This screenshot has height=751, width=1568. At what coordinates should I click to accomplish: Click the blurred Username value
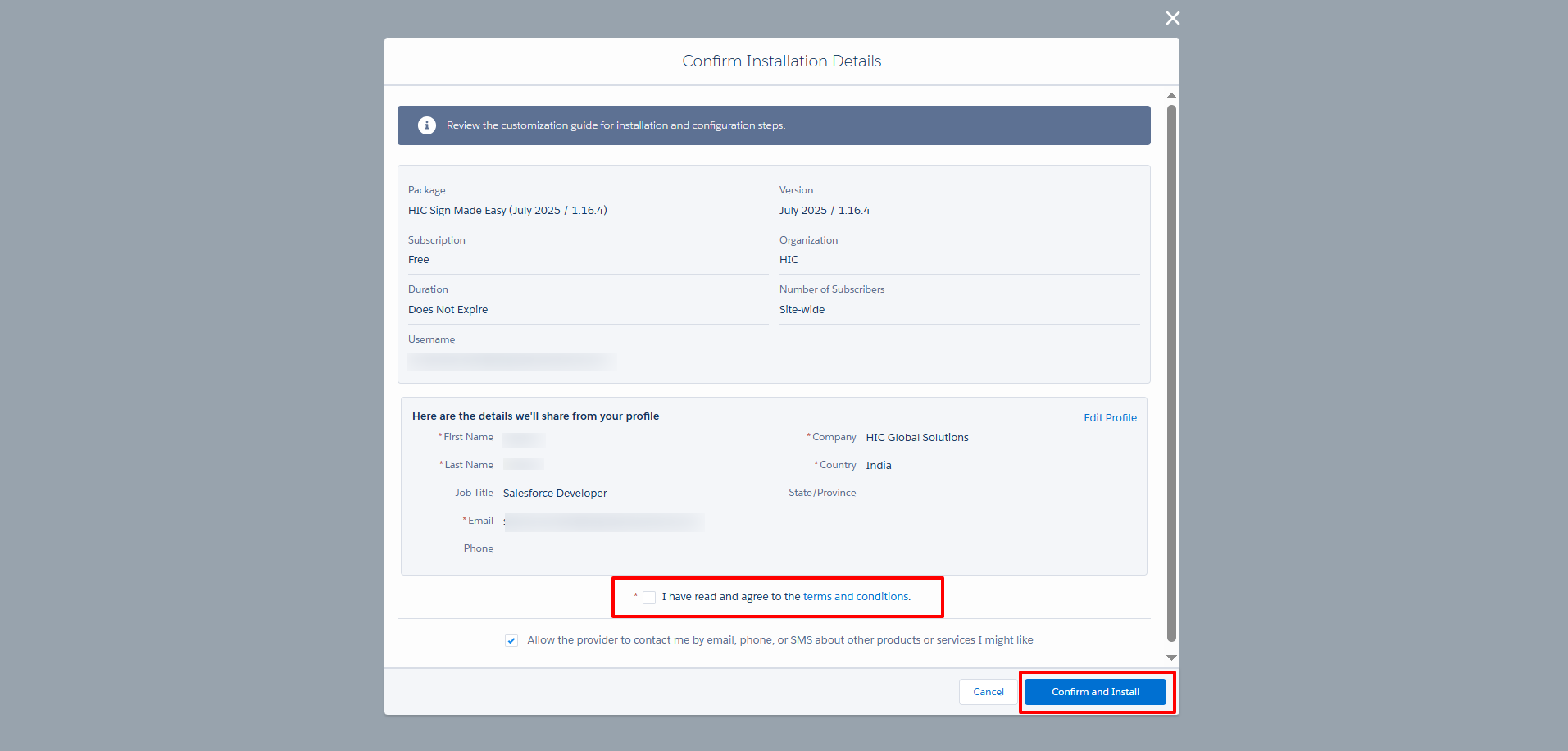tap(511, 362)
